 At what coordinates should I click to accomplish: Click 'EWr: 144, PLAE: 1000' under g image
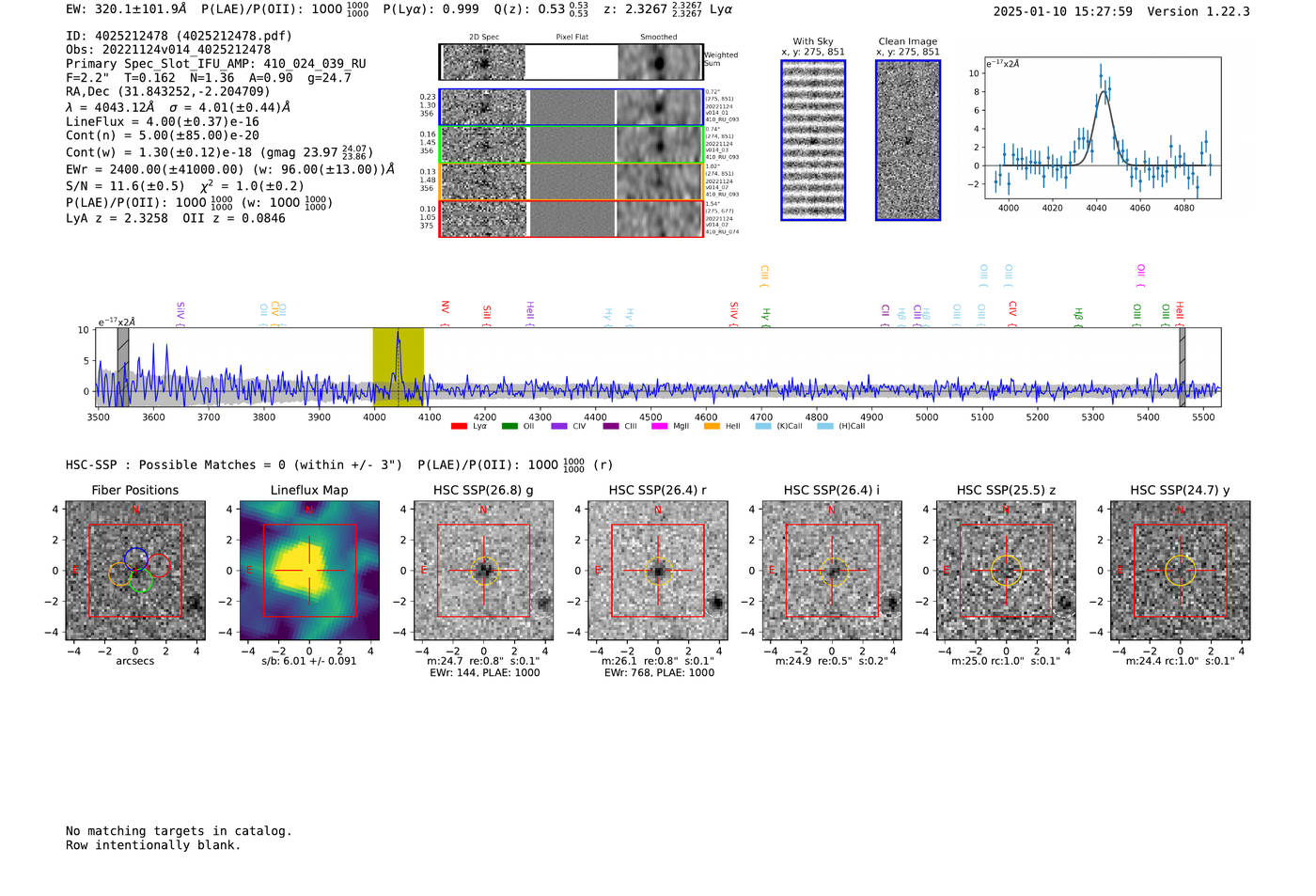click(x=485, y=672)
